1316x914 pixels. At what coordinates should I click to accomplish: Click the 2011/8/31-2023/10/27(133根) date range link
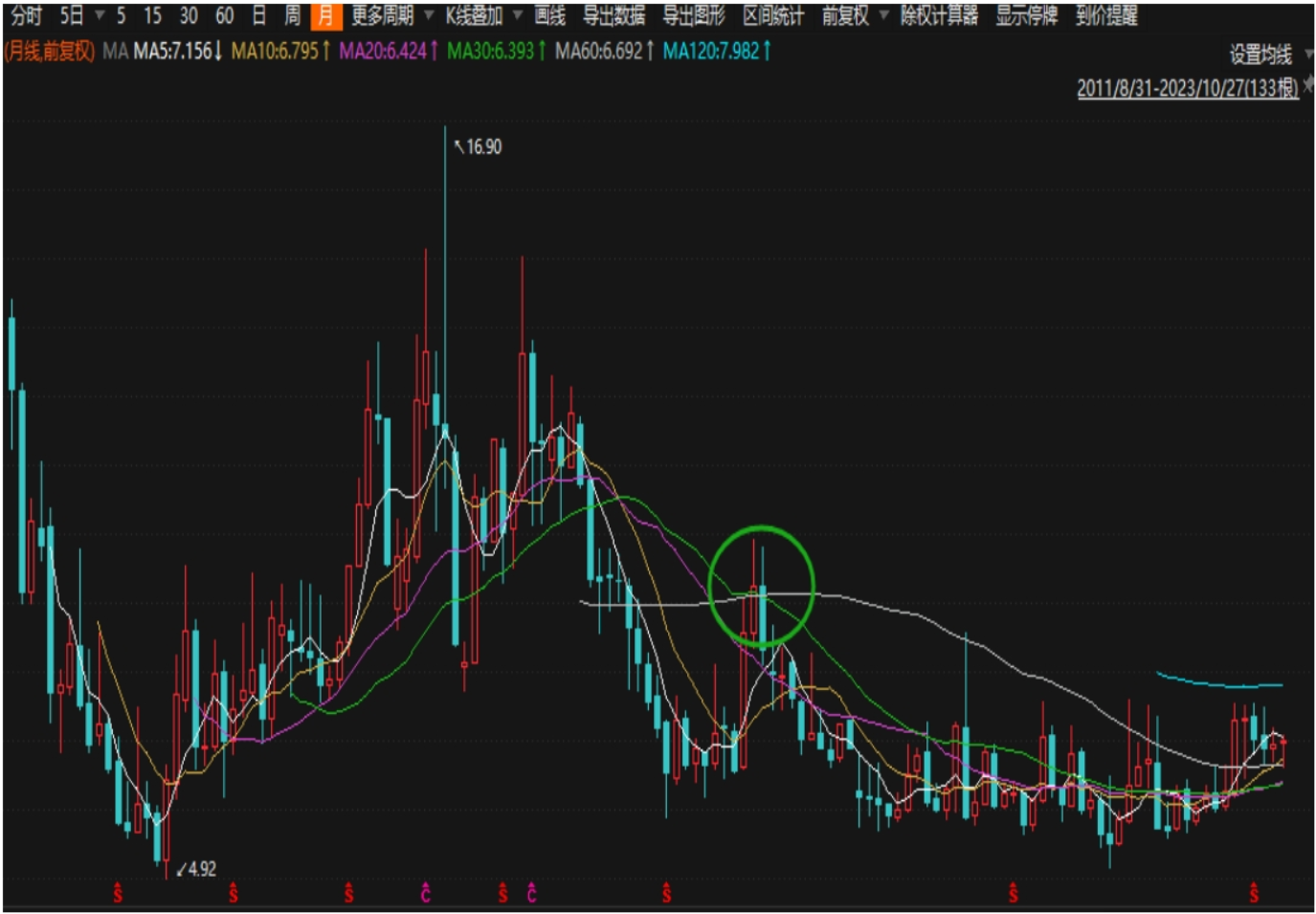point(1187,88)
